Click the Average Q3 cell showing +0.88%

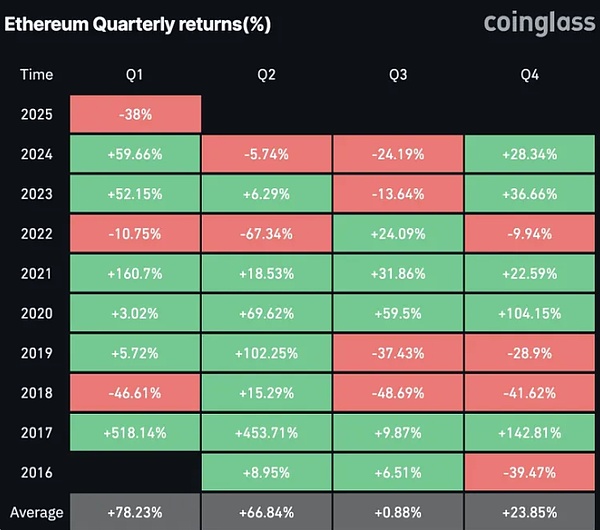coord(398,512)
